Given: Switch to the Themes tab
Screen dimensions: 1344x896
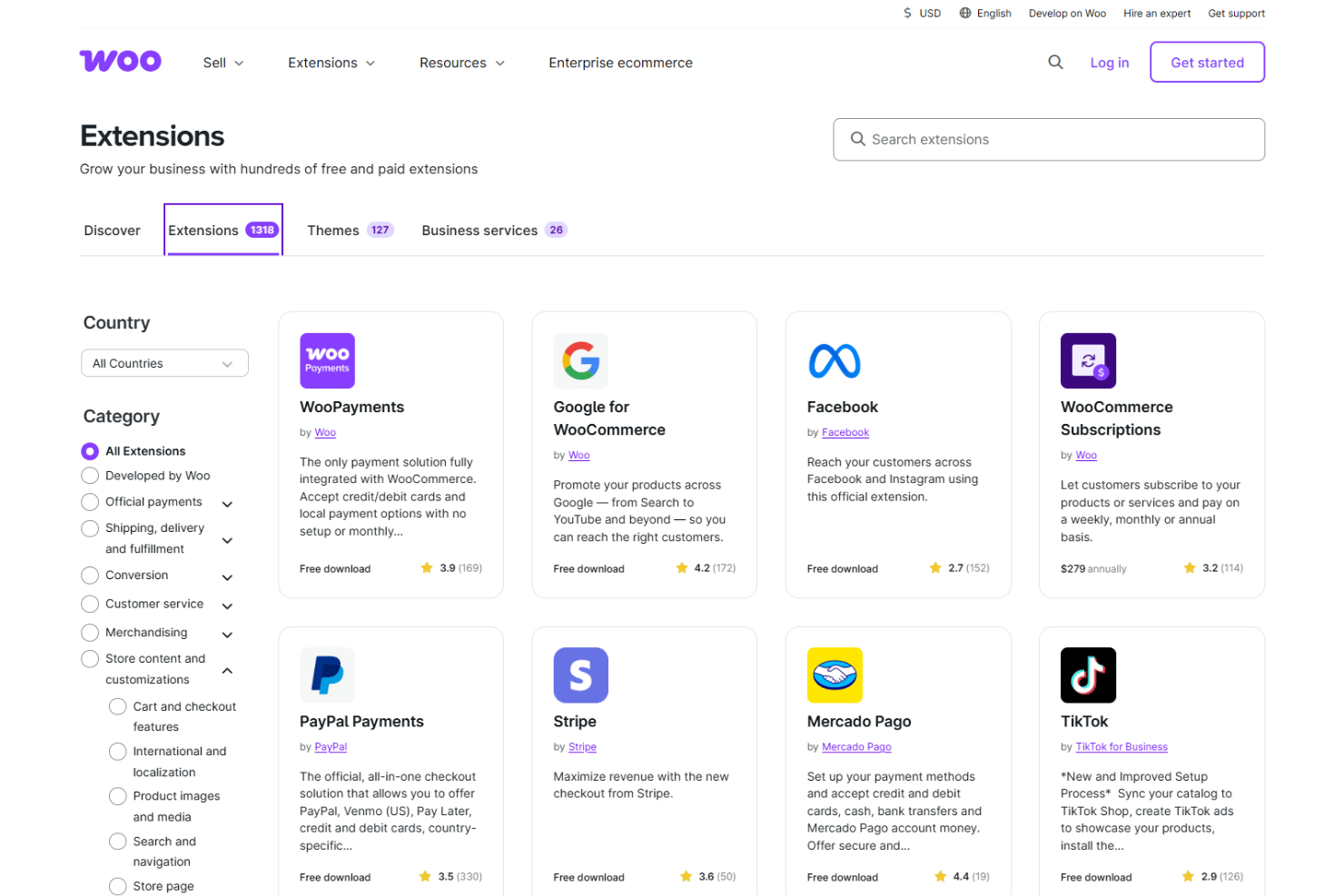Looking at the screenshot, I should click(x=351, y=231).
